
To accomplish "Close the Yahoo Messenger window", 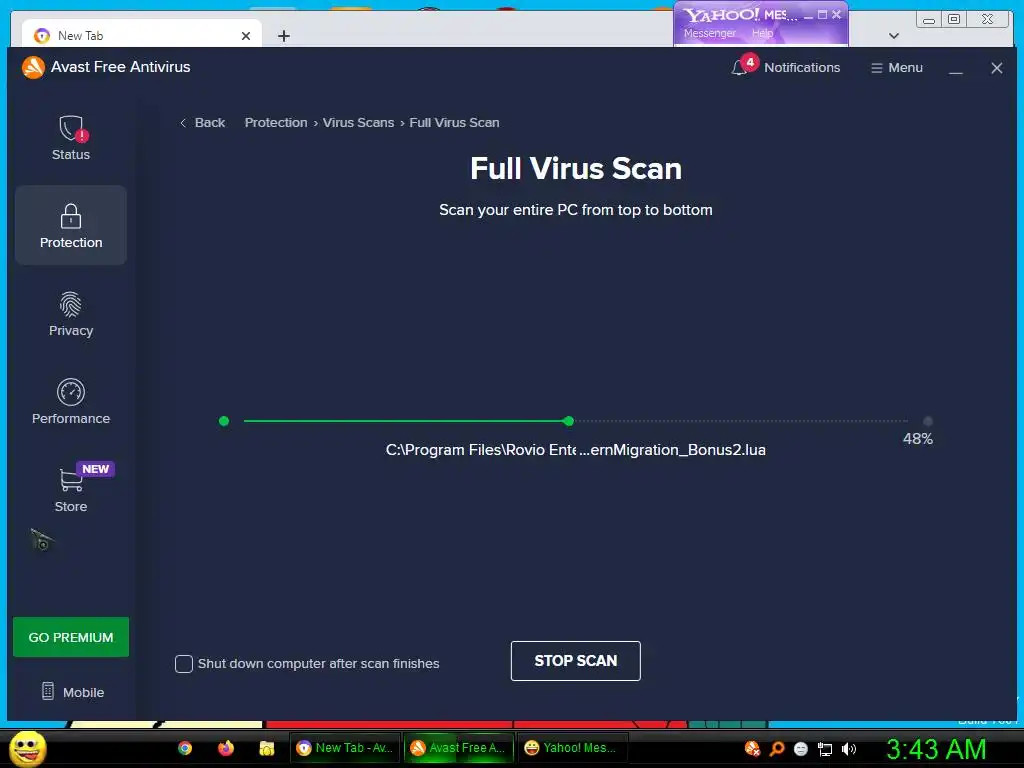I will 837,14.
